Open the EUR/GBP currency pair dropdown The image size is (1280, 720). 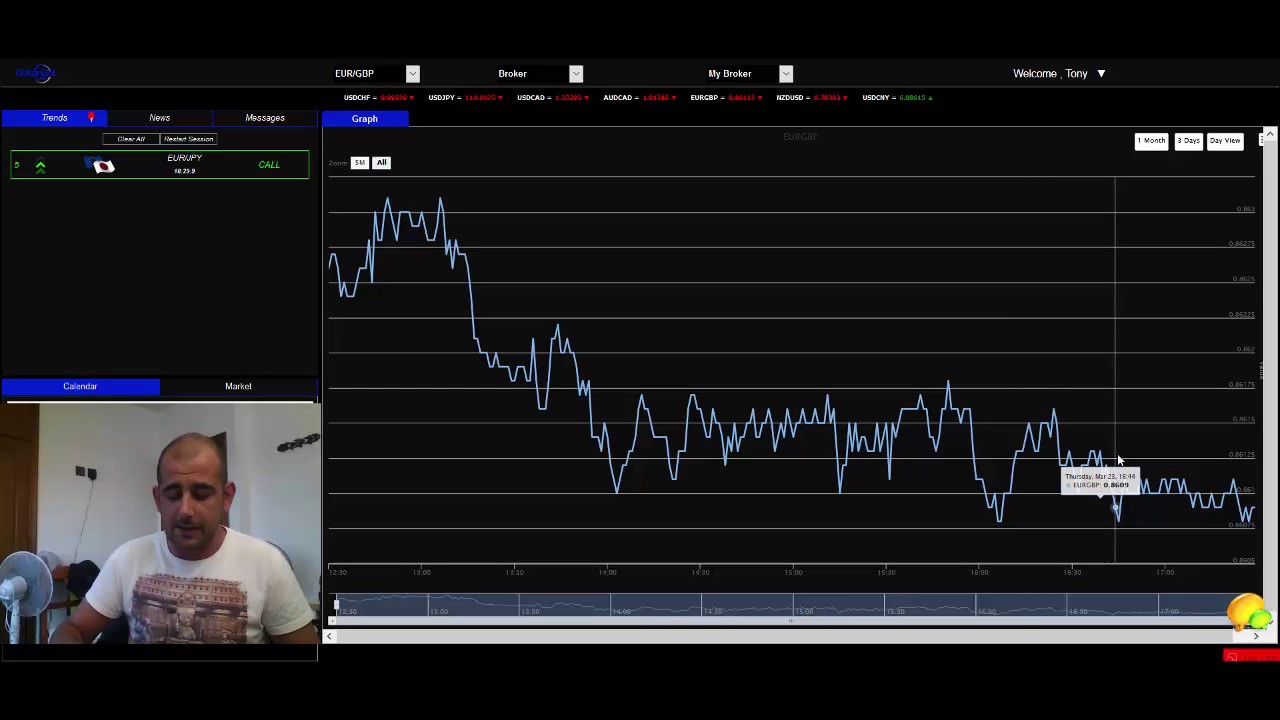coord(412,73)
